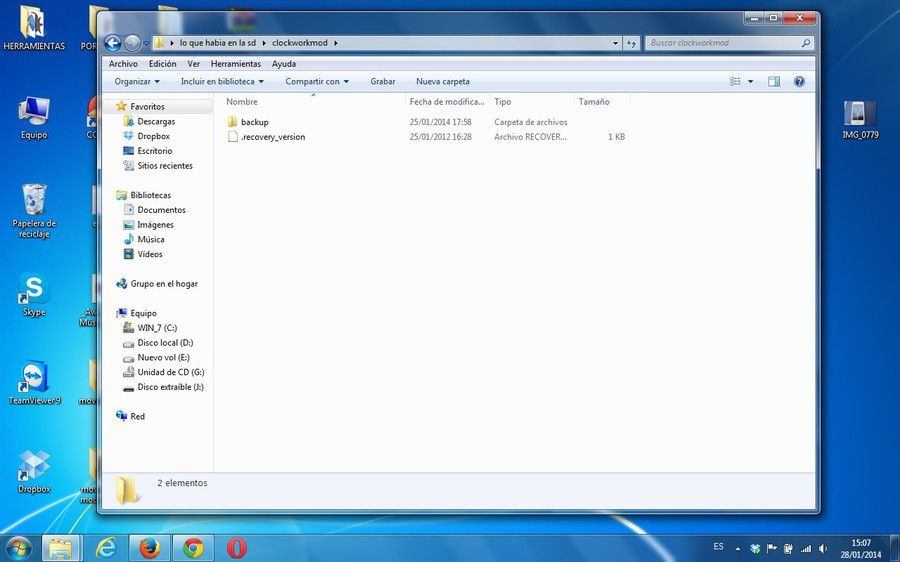Open Explorer help icon

[799, 82]
